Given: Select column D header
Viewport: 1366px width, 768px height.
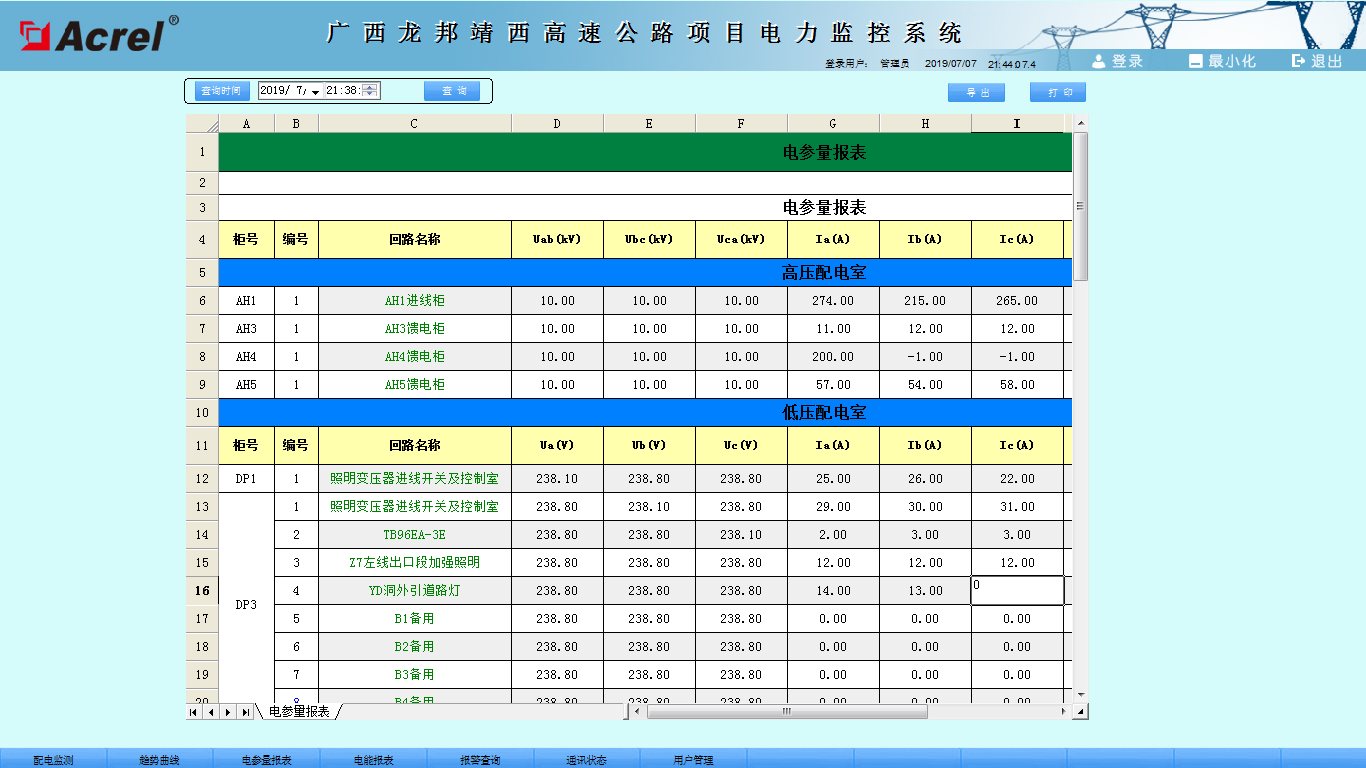Looking at the screenshot, I should pyautogui.click(x=557, y=124).
